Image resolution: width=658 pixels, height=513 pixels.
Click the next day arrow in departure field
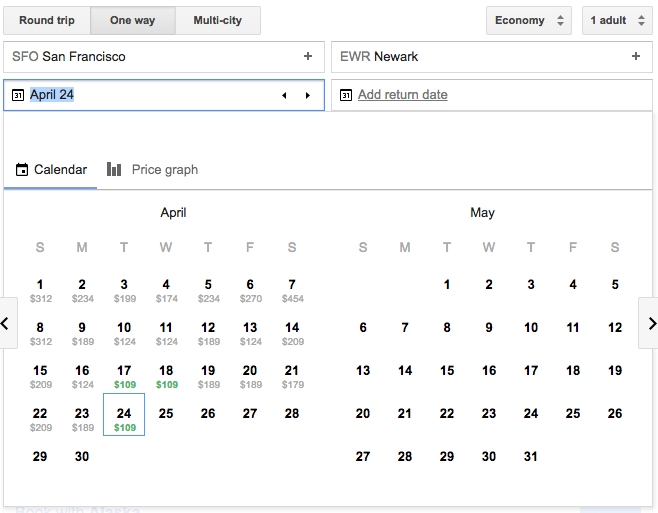coord(307,95)
